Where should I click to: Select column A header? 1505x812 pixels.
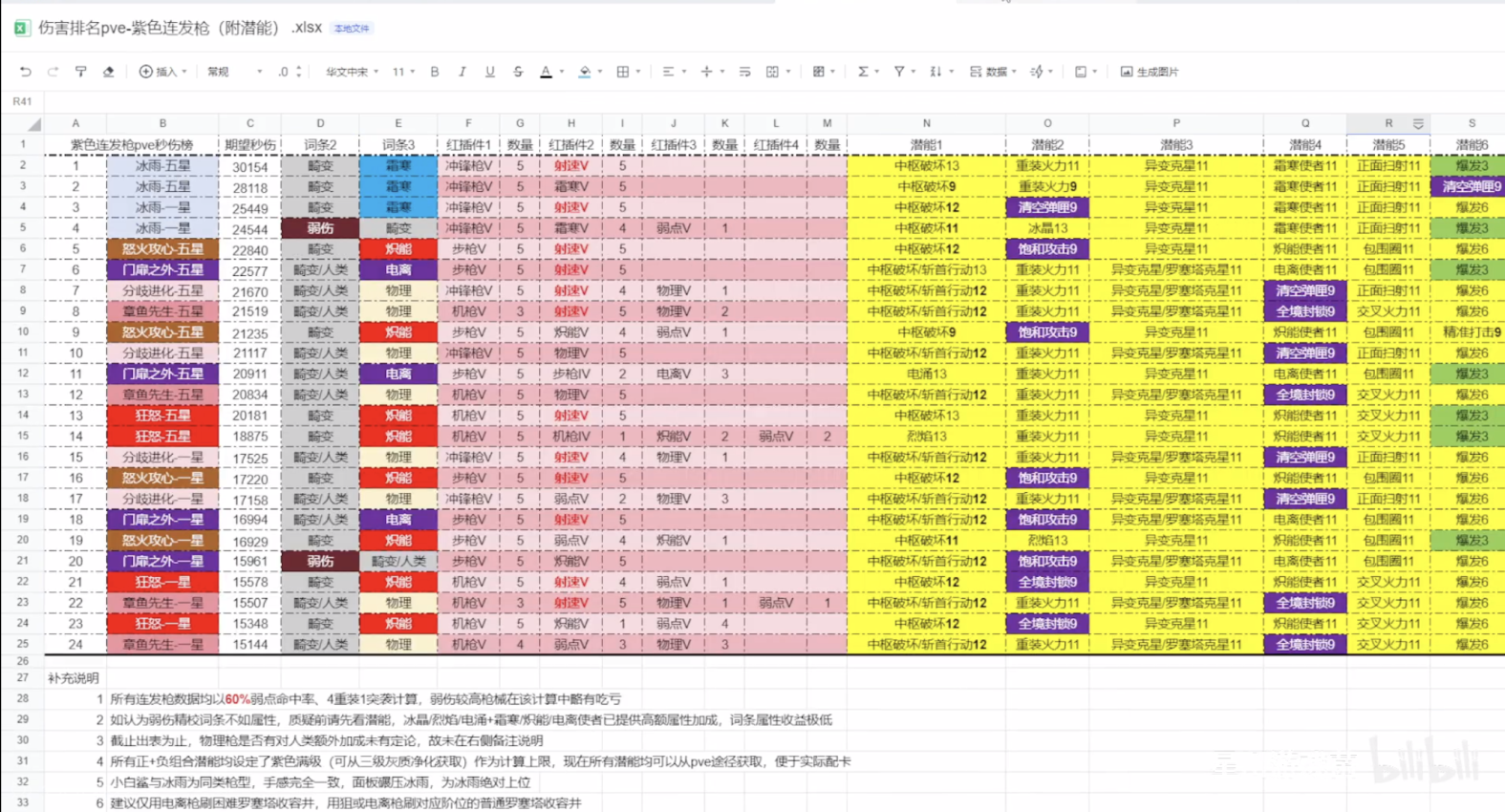pyautogui.click(x=75, y=123)
